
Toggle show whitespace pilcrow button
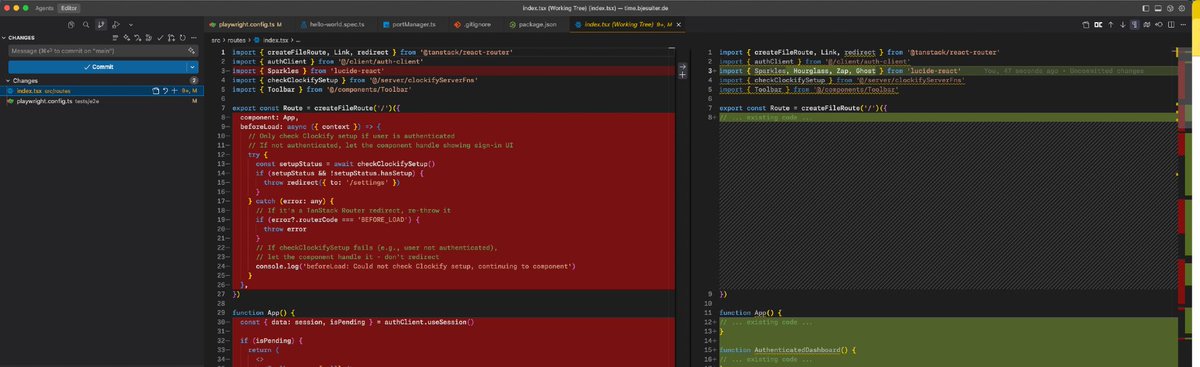pyautogui.click(x=1135, y=24)
